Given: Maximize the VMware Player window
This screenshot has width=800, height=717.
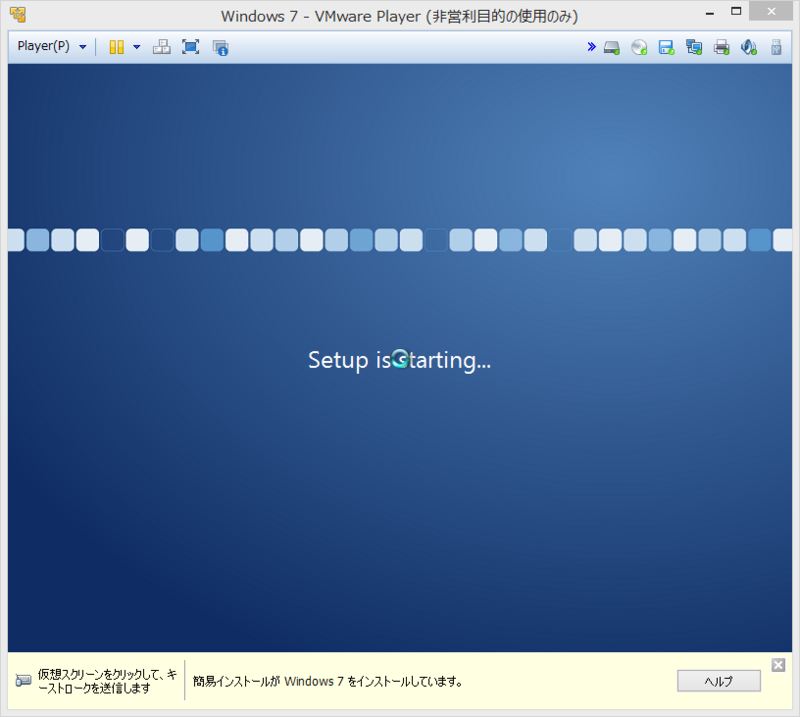Looking at the screenshot, I should pyautogui.click(x=736, y=12).
